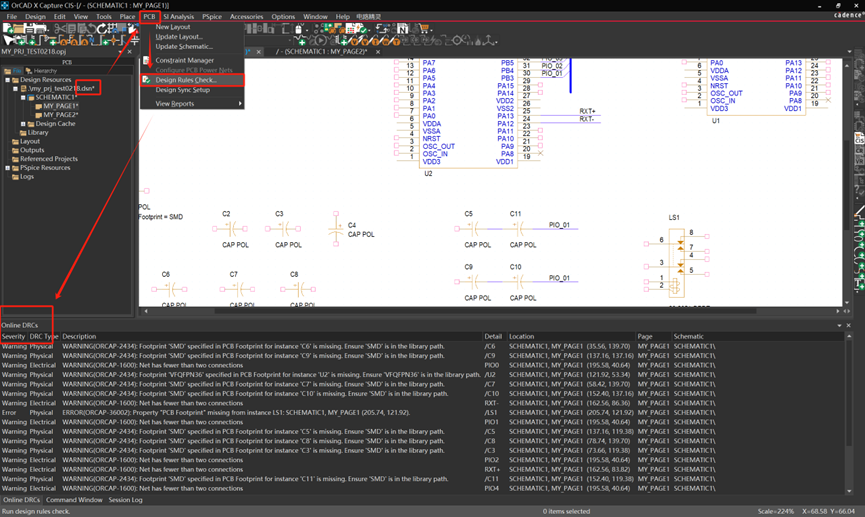
Task: Select the arrow pointer tool
Action: [9, 40]
